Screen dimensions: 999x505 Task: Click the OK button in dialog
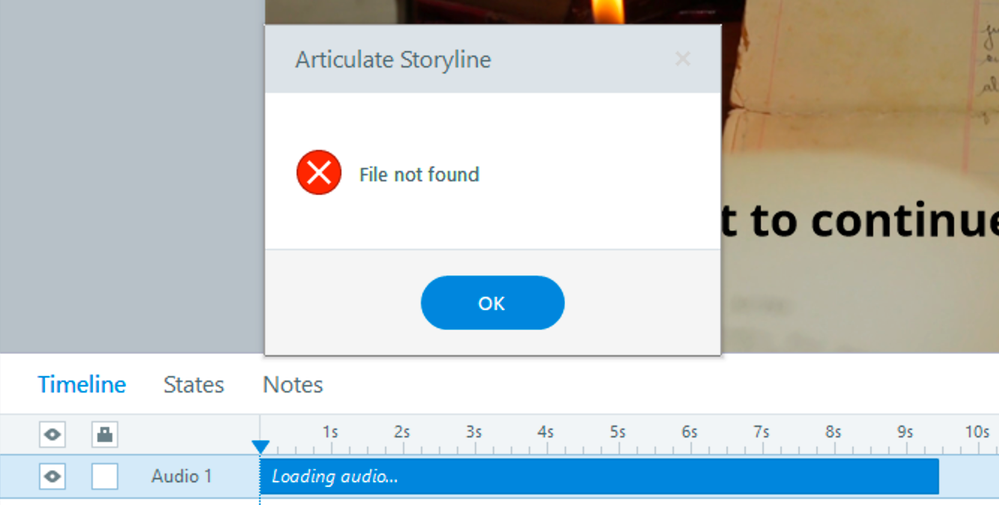click(492, 303)
